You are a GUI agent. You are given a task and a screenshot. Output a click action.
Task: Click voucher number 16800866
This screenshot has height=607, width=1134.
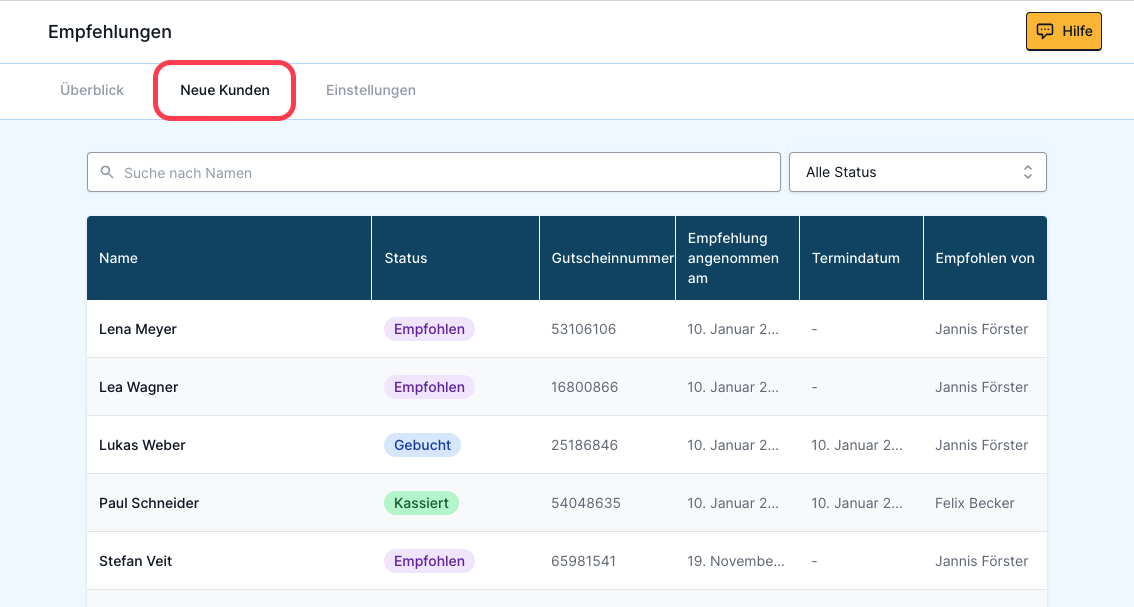point(584,387)
